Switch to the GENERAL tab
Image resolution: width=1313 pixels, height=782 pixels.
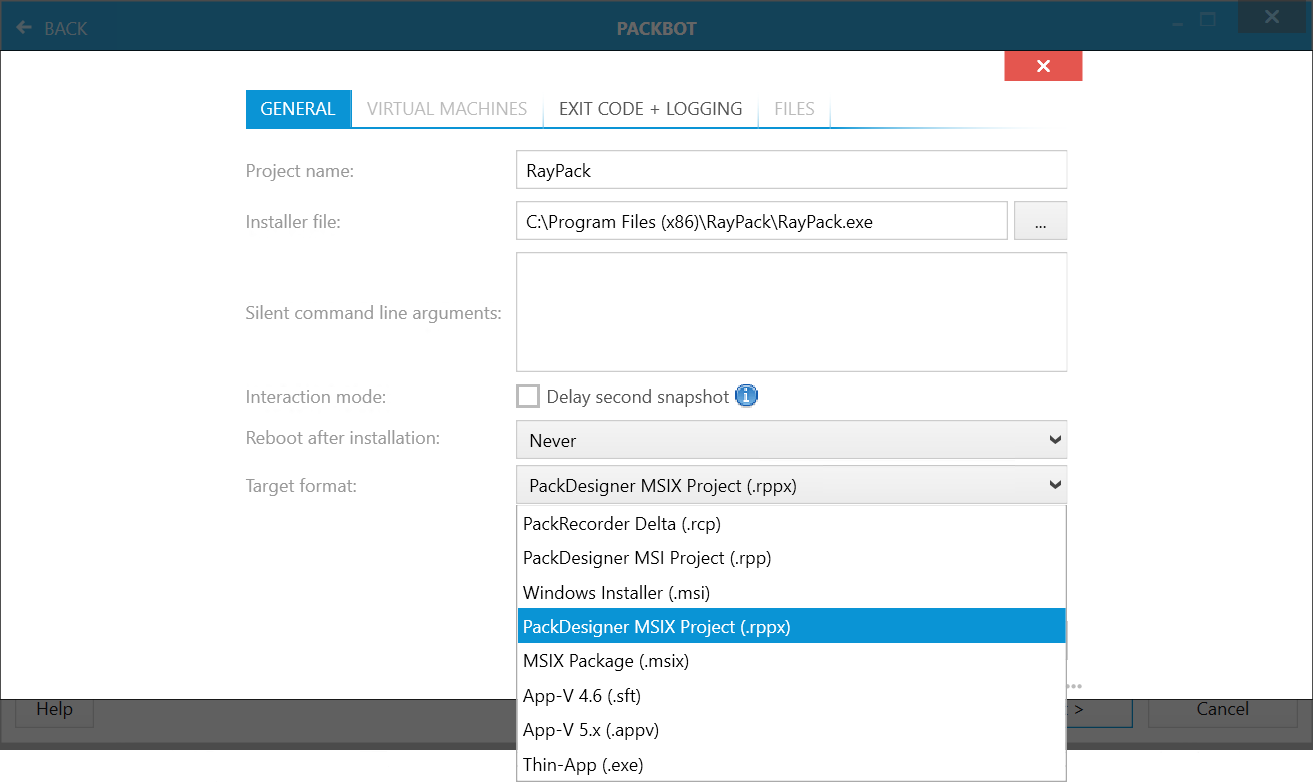(298, 109)
